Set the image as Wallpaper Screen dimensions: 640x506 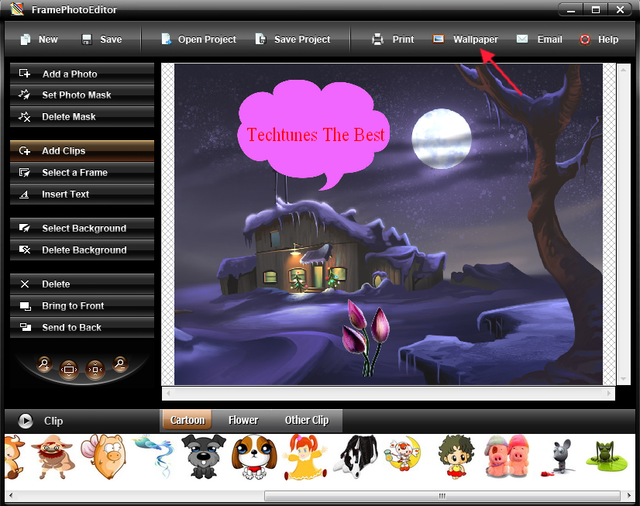pyautogui.click(x=465, y=40)
